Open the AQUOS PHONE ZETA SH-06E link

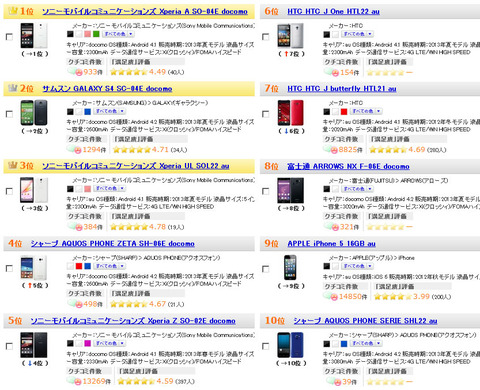pyautogui.click(x=113, y=244)
